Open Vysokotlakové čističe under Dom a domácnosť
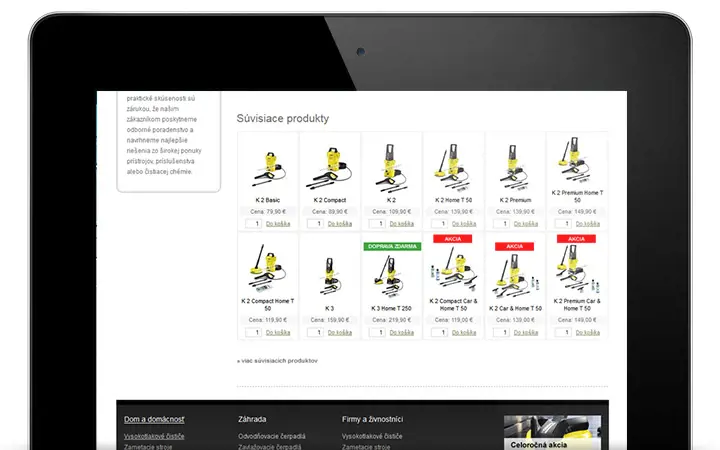The height and width of the screenshot is (450, 720). [154, 436]
